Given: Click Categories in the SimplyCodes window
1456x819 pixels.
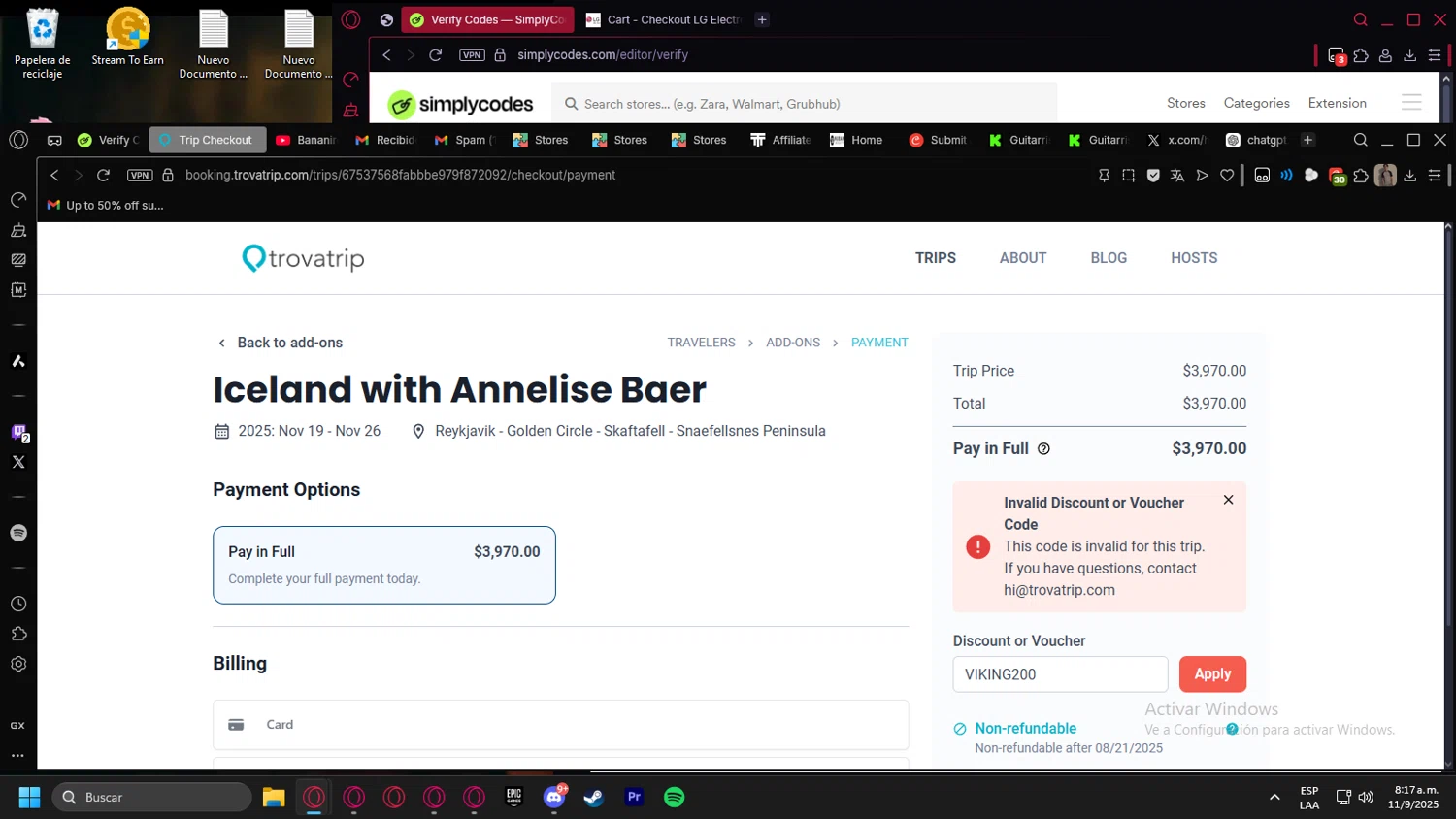Looking at the screenshot, I should [1256, 103].
